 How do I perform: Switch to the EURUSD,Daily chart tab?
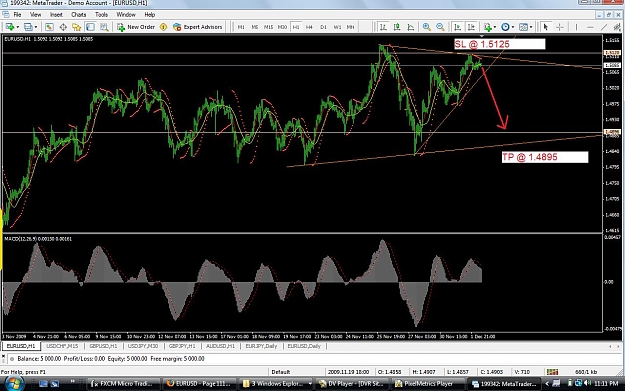(304, 346)
